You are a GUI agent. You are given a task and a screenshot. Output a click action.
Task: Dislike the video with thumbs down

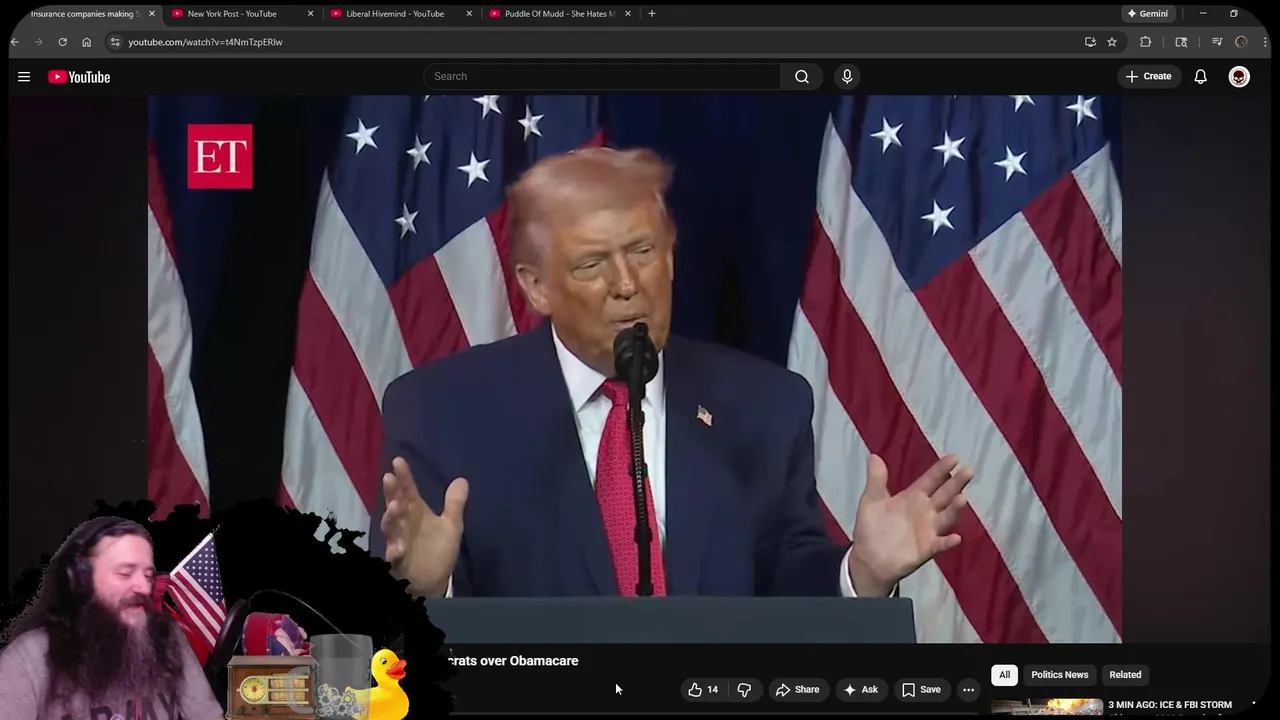coord(744,689)
